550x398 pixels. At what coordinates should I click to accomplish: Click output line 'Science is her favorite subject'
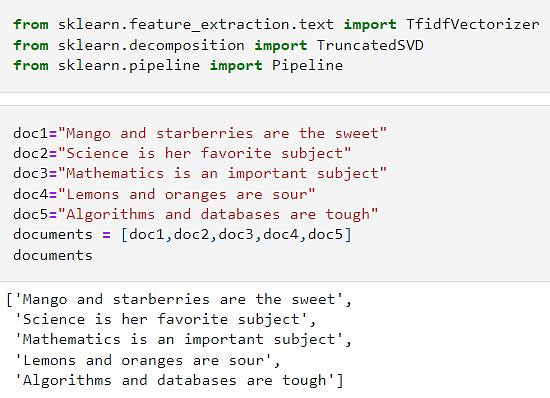pyautogui.click(x=165, y=319)
